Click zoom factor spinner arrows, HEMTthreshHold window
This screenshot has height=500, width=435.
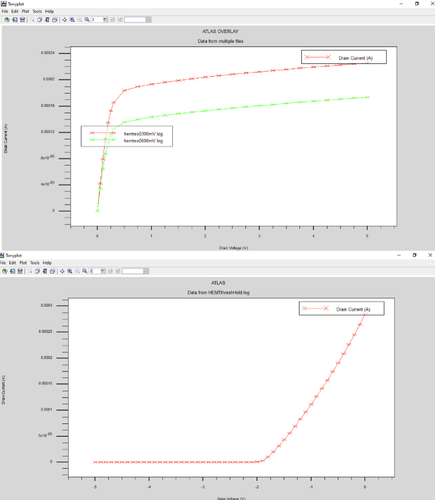click(x=103, y=271)
